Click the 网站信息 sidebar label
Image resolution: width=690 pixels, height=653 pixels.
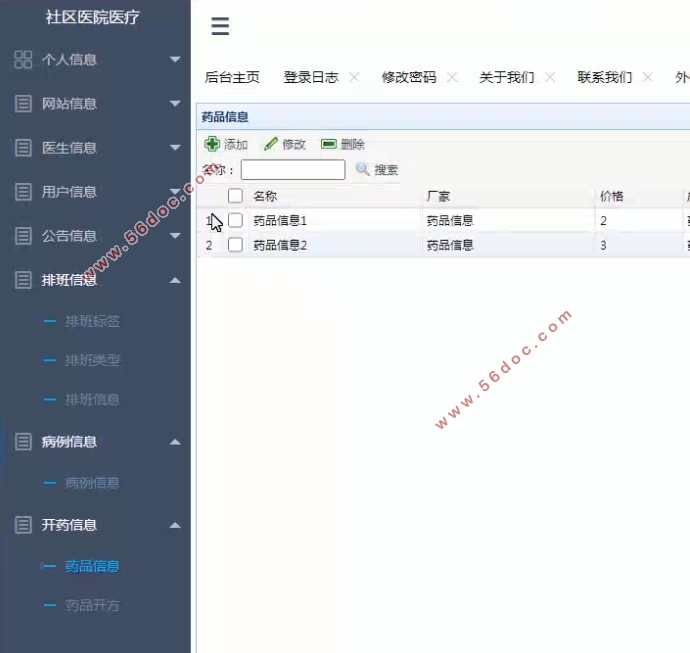tap(69, 104)
